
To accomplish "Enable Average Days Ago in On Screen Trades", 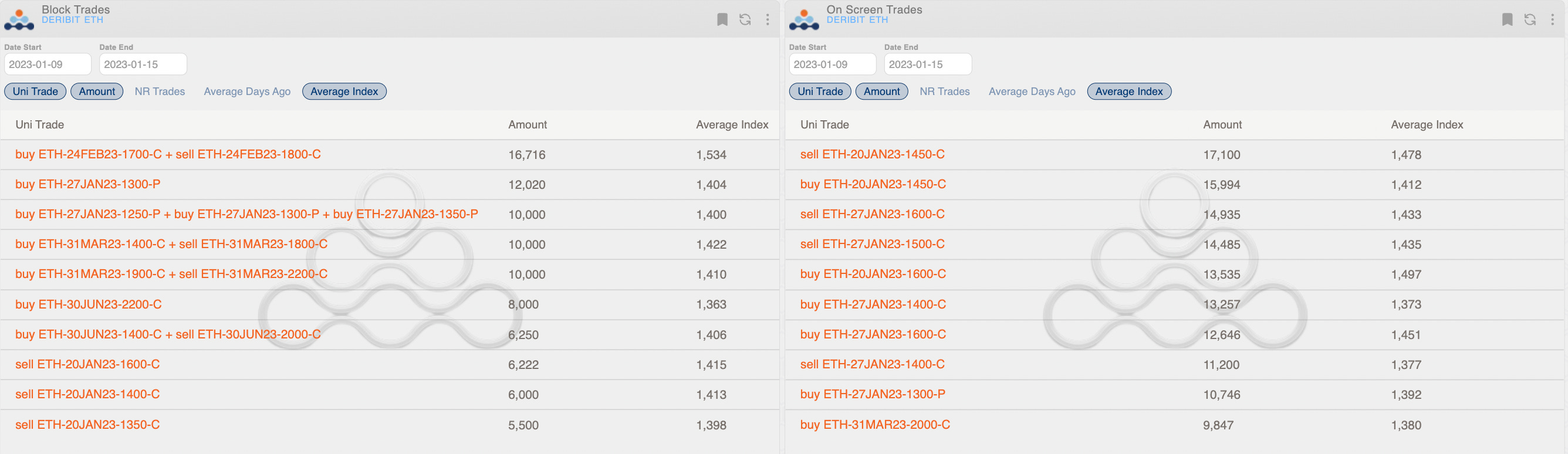I will (x=1032, y=92).
